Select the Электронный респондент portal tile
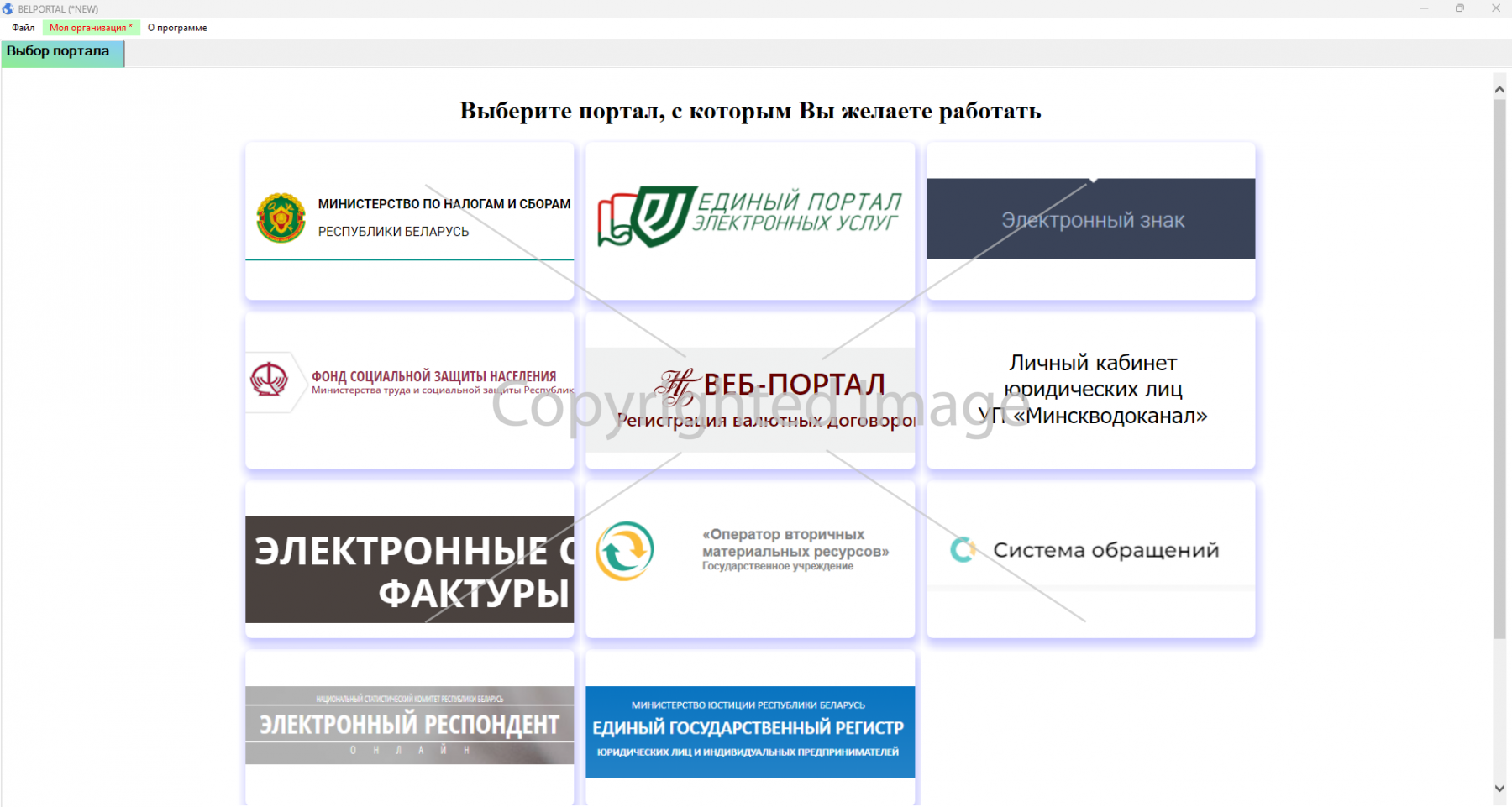 click(x=410, y=725)
